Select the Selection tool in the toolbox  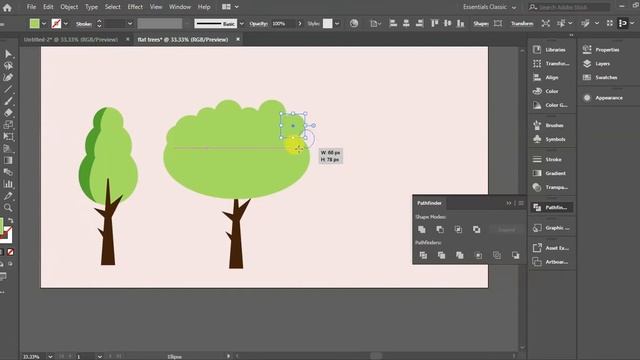8,54
